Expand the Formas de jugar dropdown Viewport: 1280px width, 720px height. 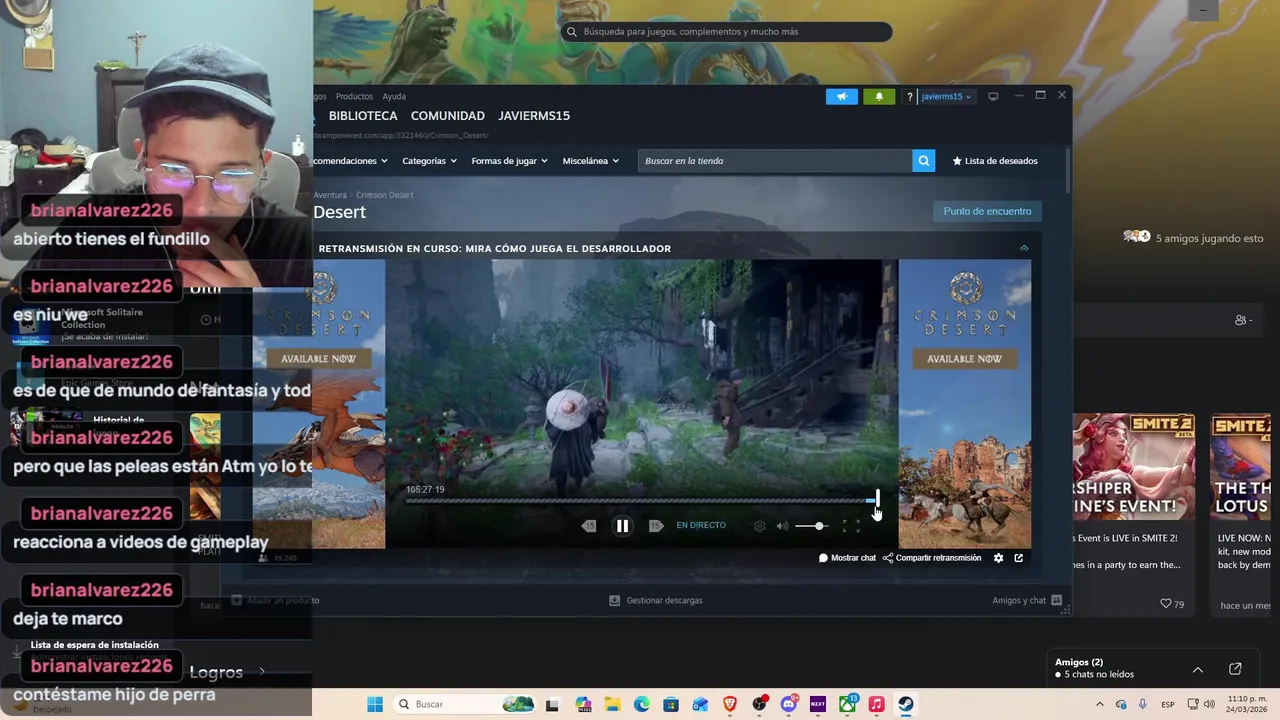(x=510, y=161)
